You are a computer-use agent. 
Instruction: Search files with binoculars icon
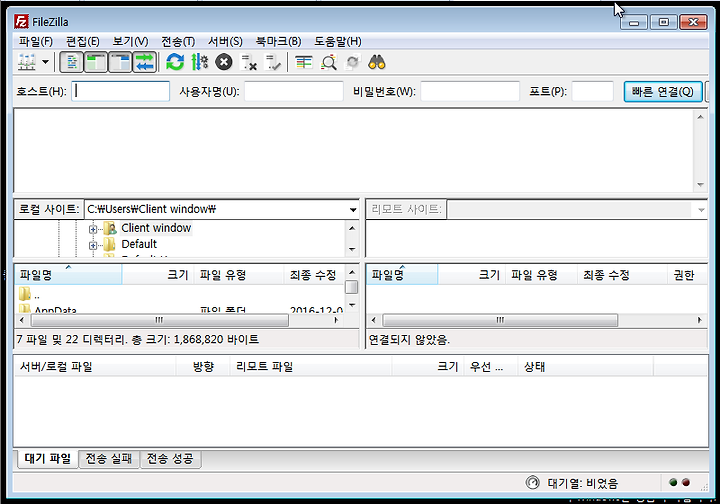pyautogui.click(x=377, y=62)
